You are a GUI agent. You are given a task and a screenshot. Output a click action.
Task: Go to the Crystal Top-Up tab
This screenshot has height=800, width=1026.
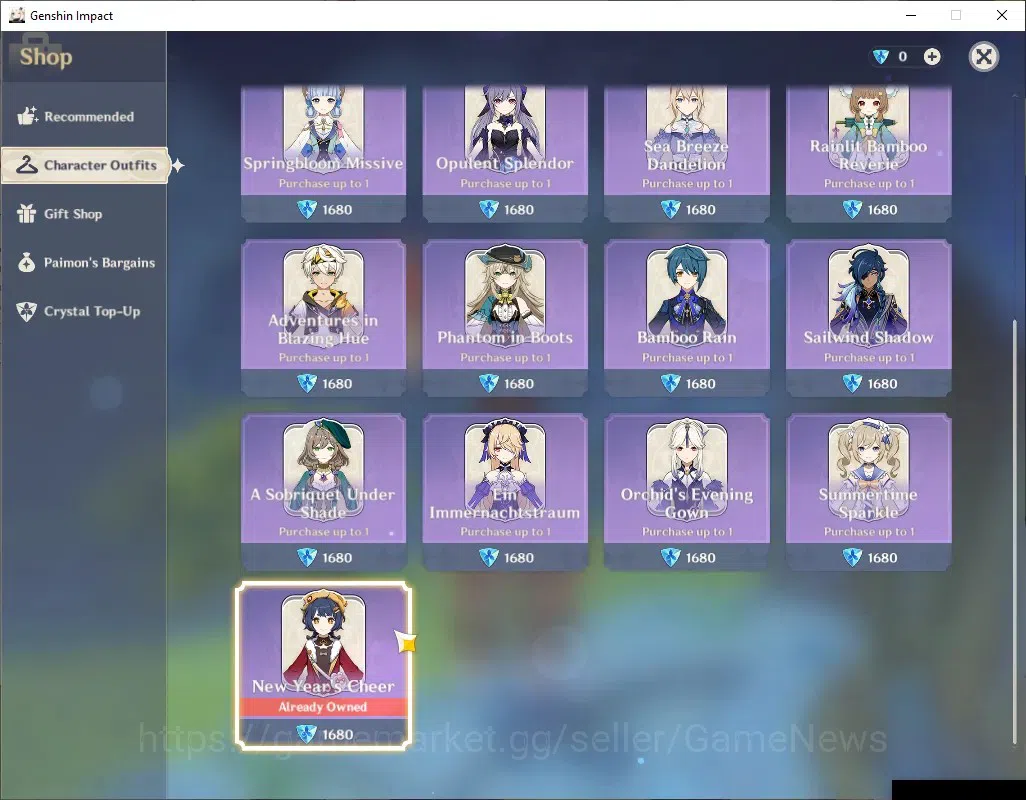pos(84,311)
